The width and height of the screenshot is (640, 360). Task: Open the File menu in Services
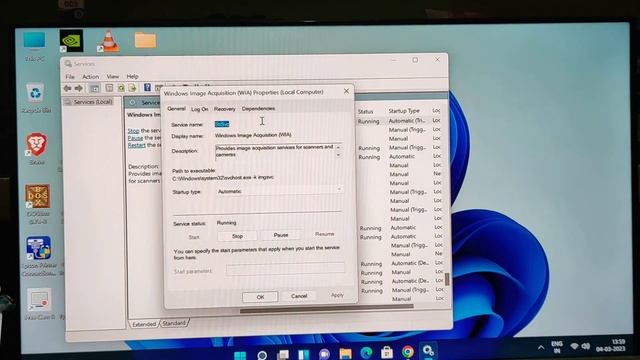click(x=70, y=76)
